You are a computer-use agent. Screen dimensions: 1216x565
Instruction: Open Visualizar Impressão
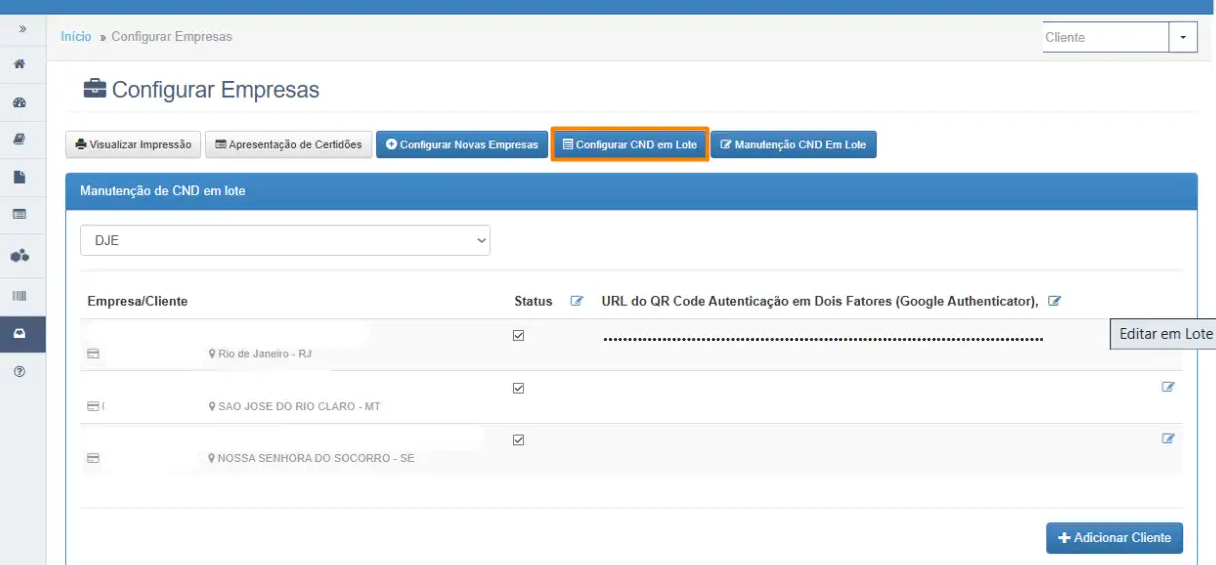tap(133, 145)
